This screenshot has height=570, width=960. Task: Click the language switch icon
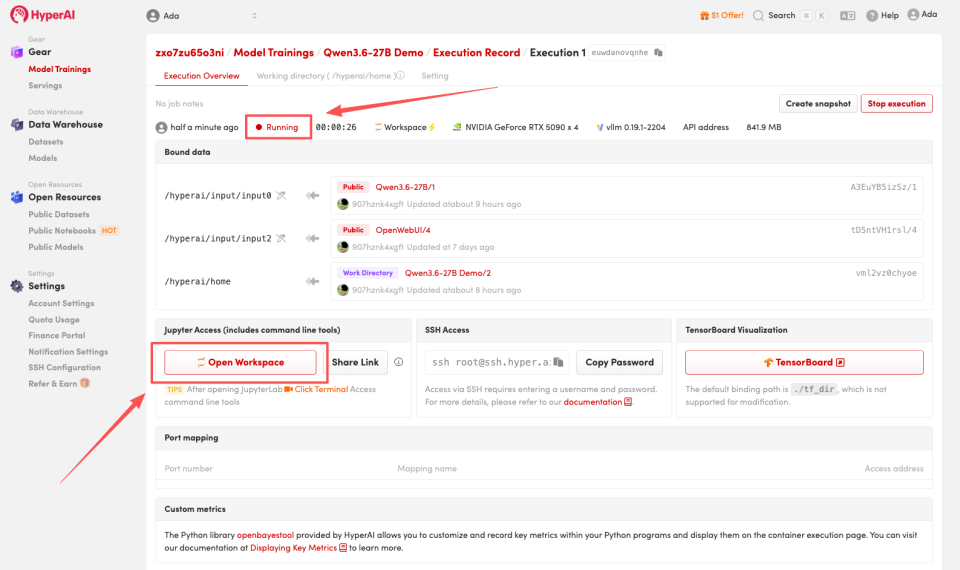(847, 16)
